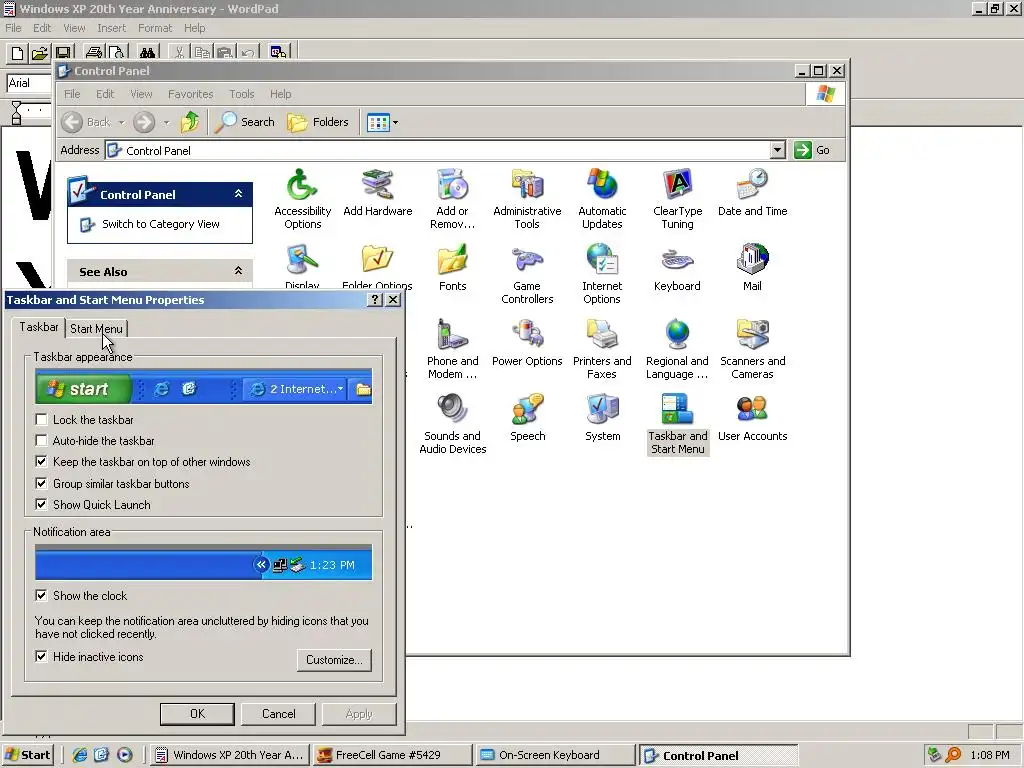This screenshot has height=768, width=1024.
Task: Switch to the Start Menu tab
Action: pos(97,328)
